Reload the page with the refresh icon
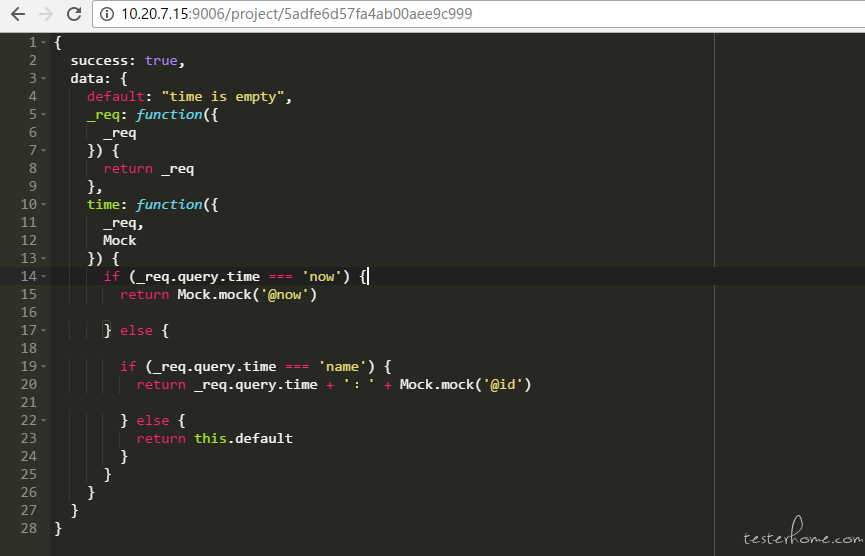 tap(74, 14)
